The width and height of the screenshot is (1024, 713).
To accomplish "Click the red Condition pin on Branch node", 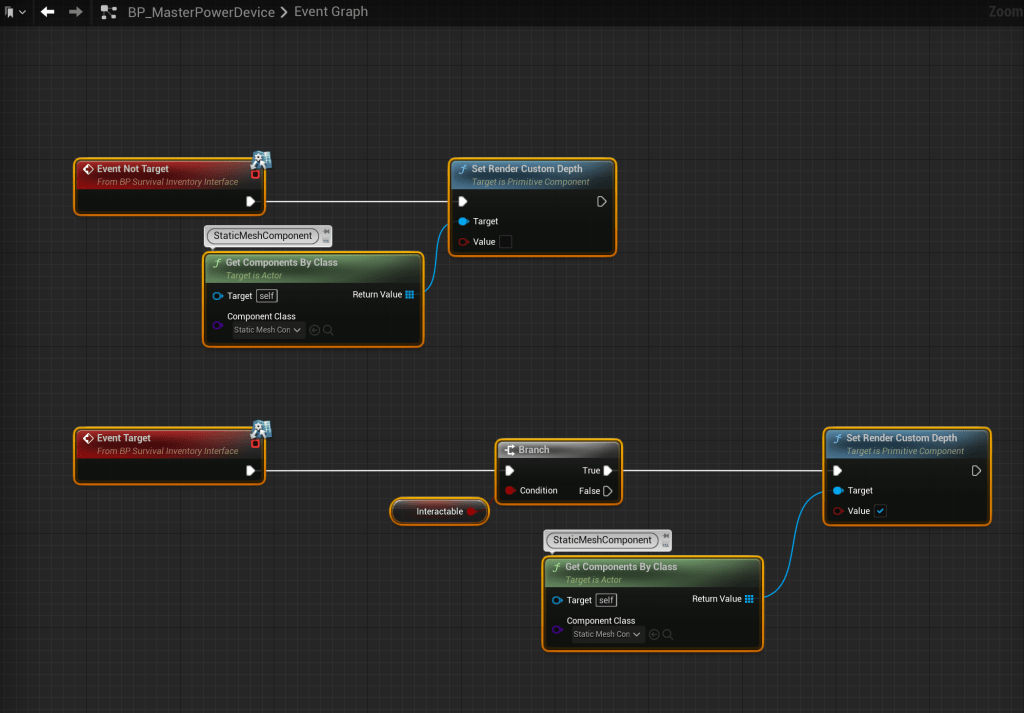I will (x=510, y=491).
